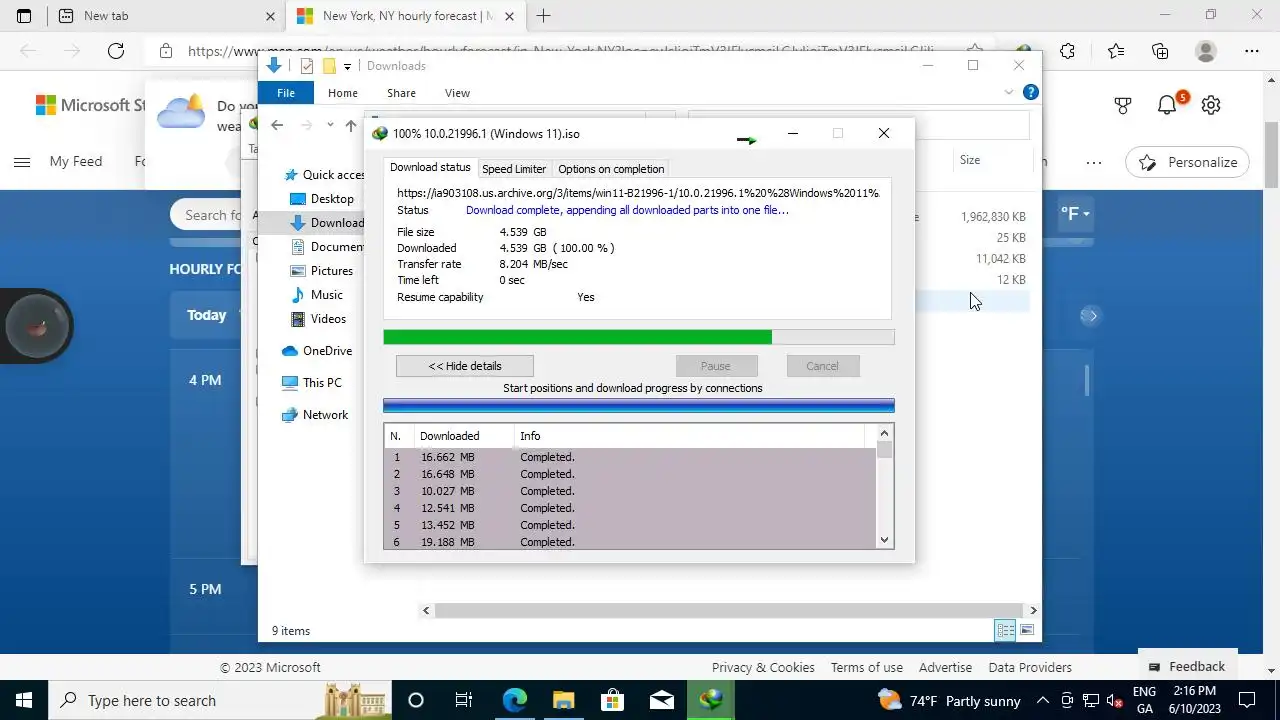1280x720 pixels.
Task: Open the File menu in Explorer
Action: click(286, 93)
